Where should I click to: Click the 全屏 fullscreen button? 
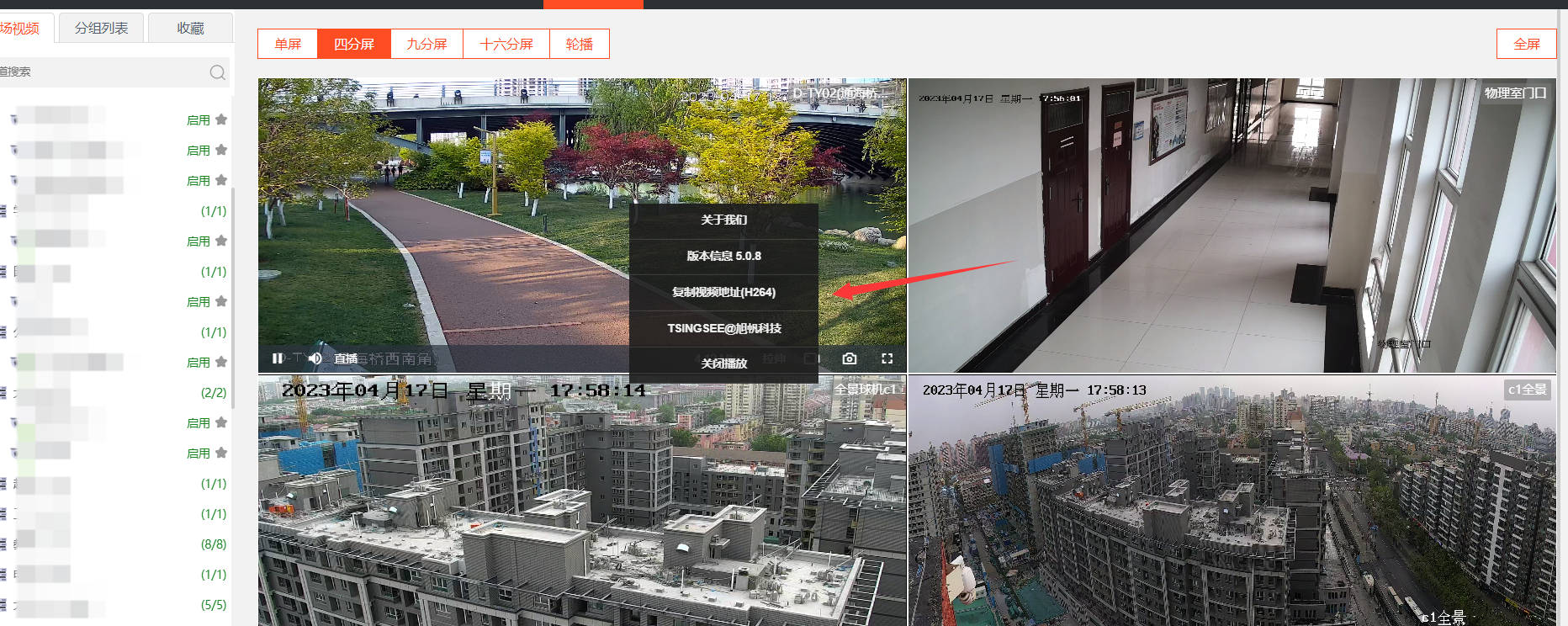1526,44
